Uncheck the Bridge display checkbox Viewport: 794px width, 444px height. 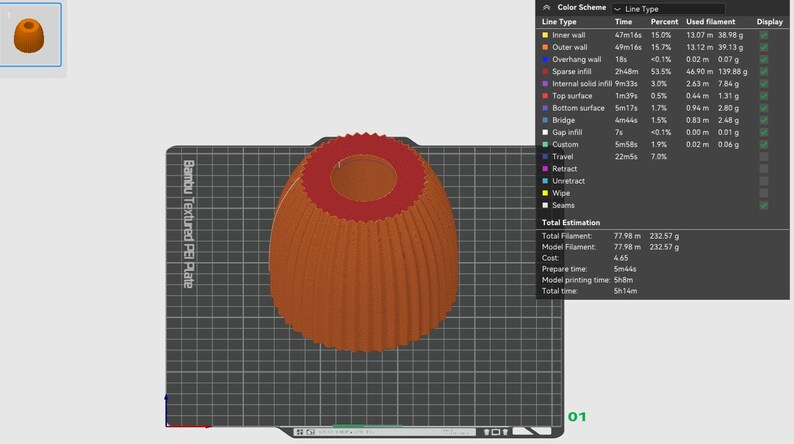point(764,120)
